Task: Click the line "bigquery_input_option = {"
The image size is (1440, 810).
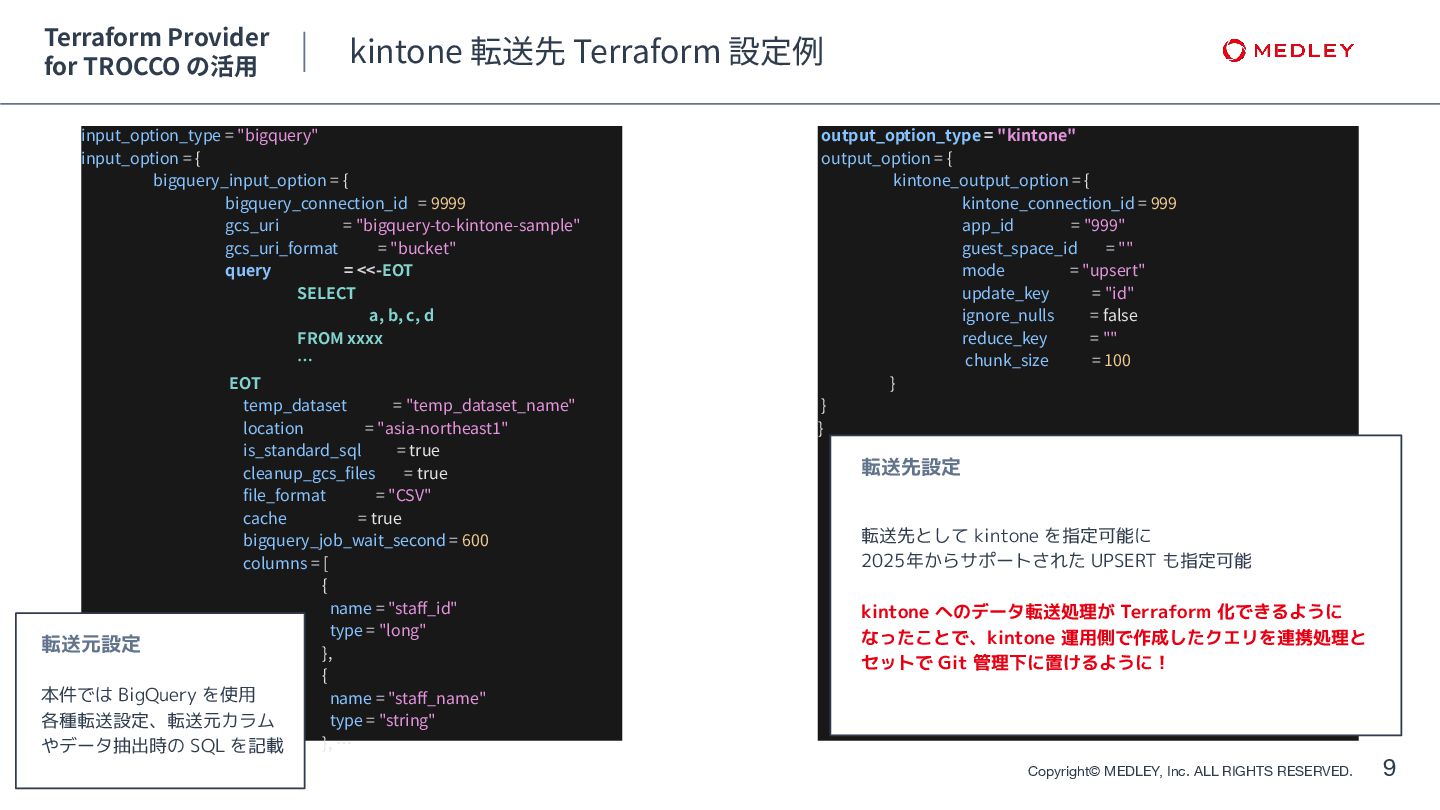Action: tap(250, 180)
